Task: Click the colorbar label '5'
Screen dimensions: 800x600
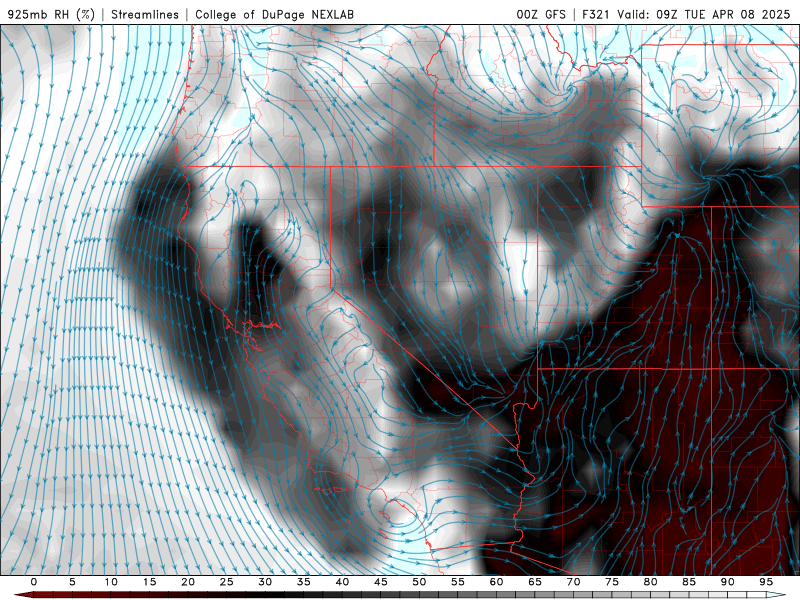Action: [x=72, y=582]
